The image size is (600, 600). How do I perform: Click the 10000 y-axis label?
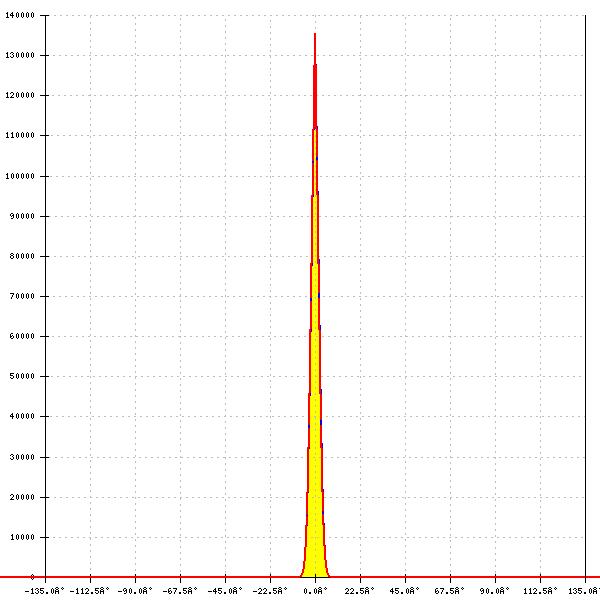[22, 537]
